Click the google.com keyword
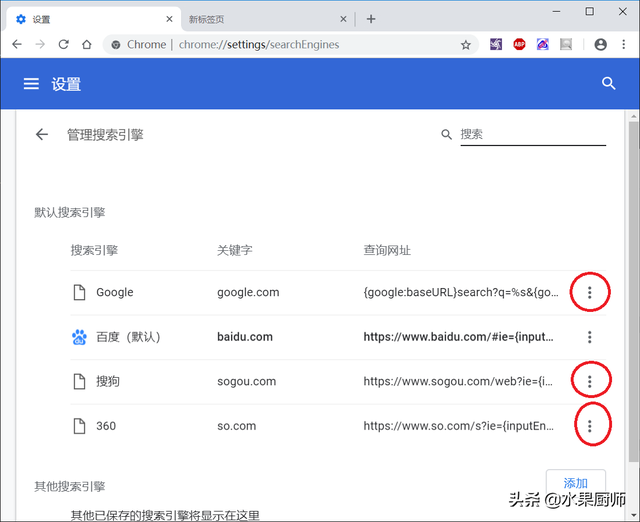The width and height of the screenshot is (640, 522). [248, 292]
